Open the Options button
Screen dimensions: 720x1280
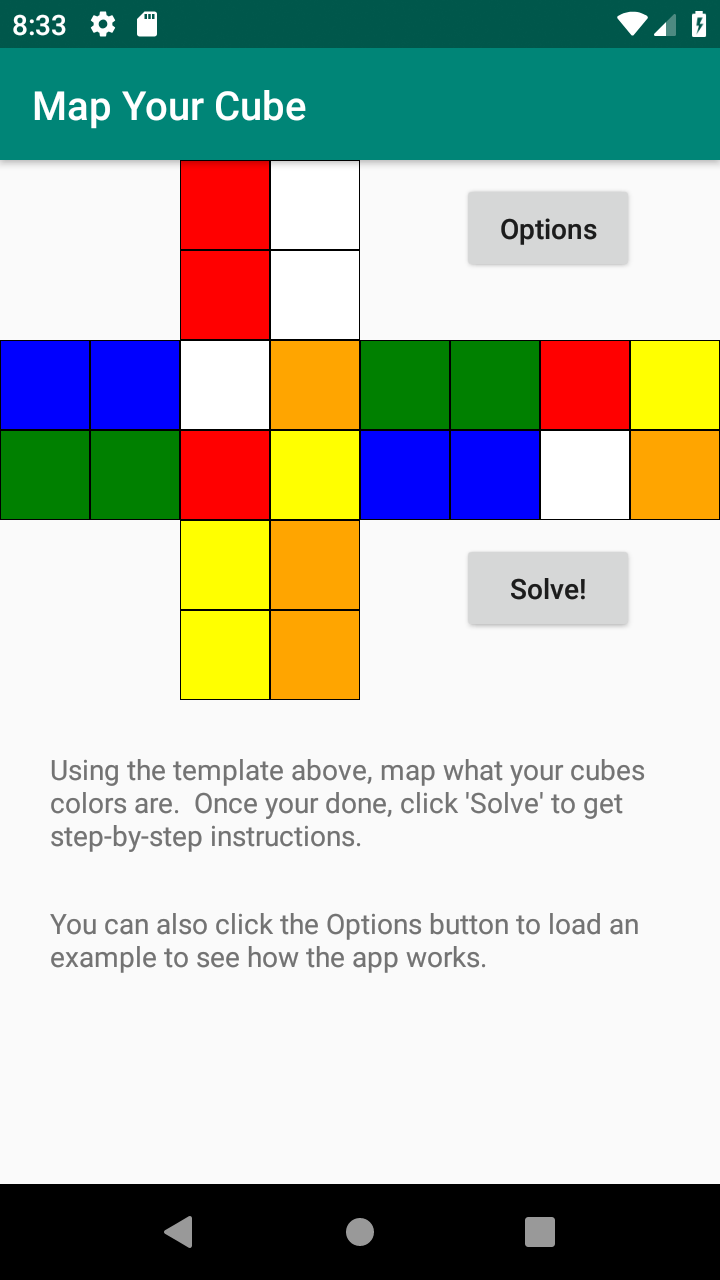click(548, 229)
